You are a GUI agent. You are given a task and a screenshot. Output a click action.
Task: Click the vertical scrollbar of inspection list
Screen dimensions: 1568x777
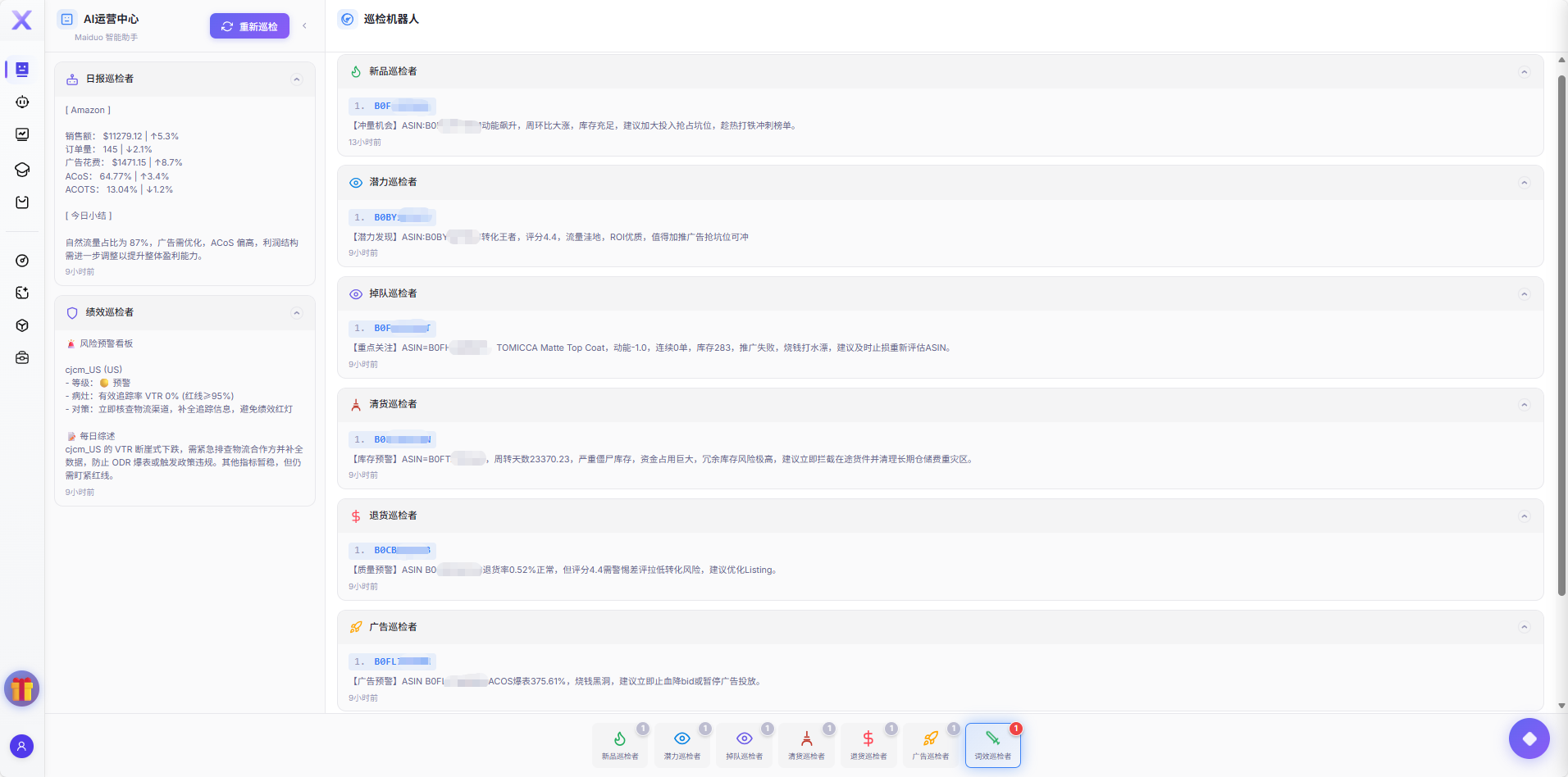1561,328
